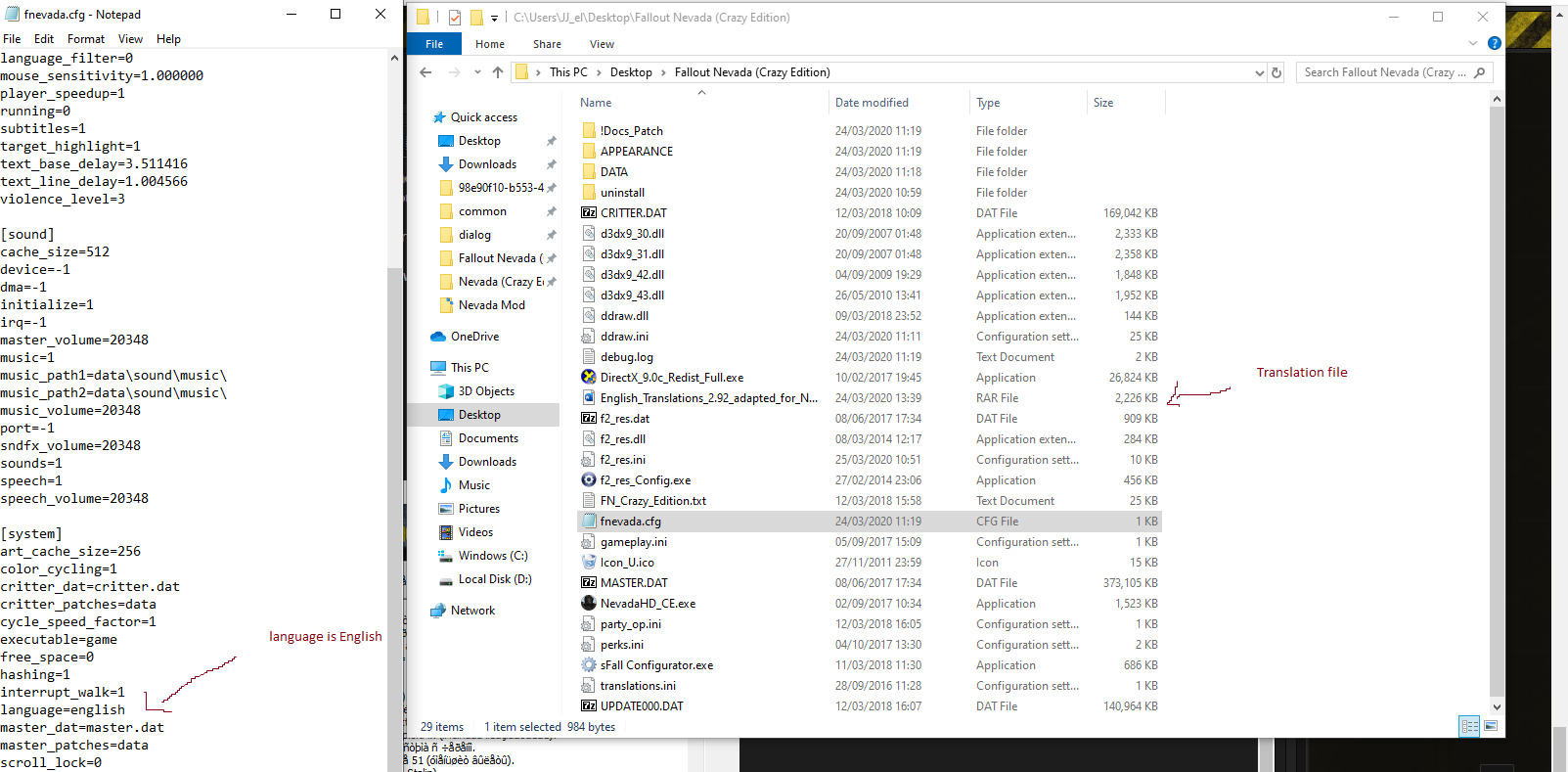Click the Windows (C:) drive icon
The height and width of the screenshot is (772, 1568).
[446, 556]
